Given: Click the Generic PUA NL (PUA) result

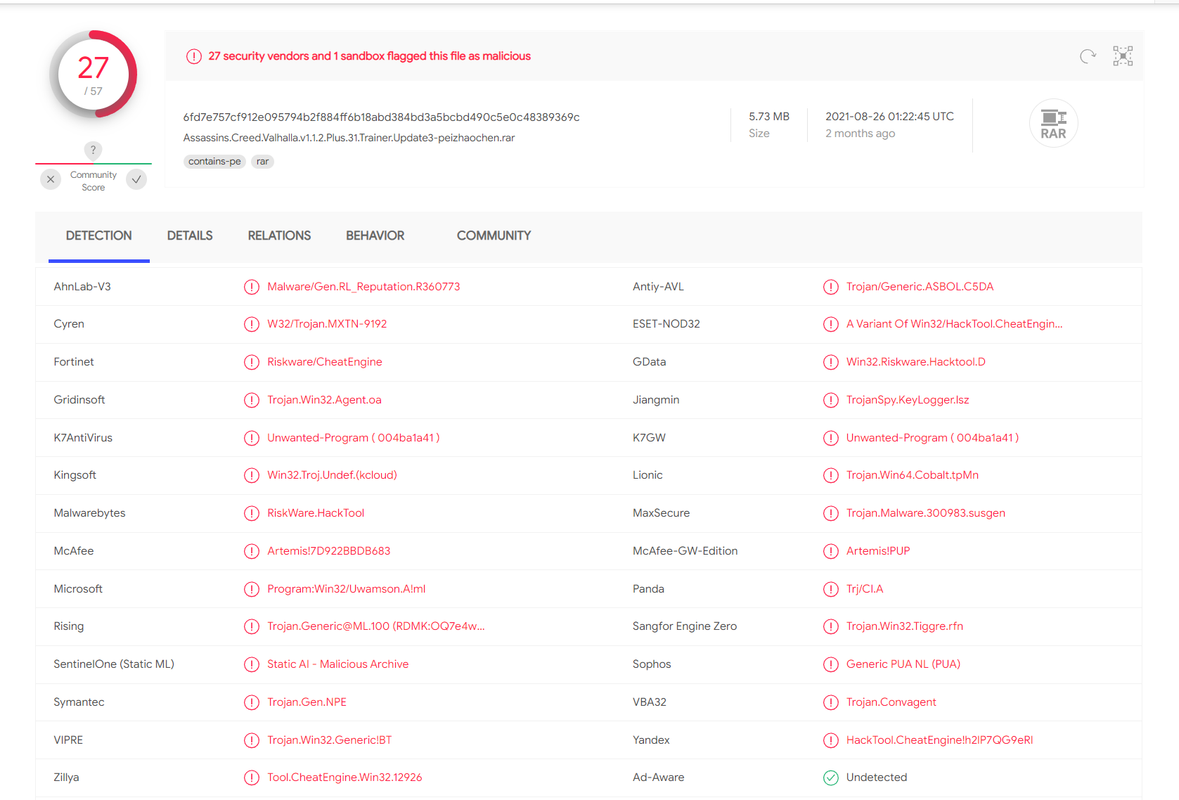Looking at the screenshot, I should click(x=903, y=665).
